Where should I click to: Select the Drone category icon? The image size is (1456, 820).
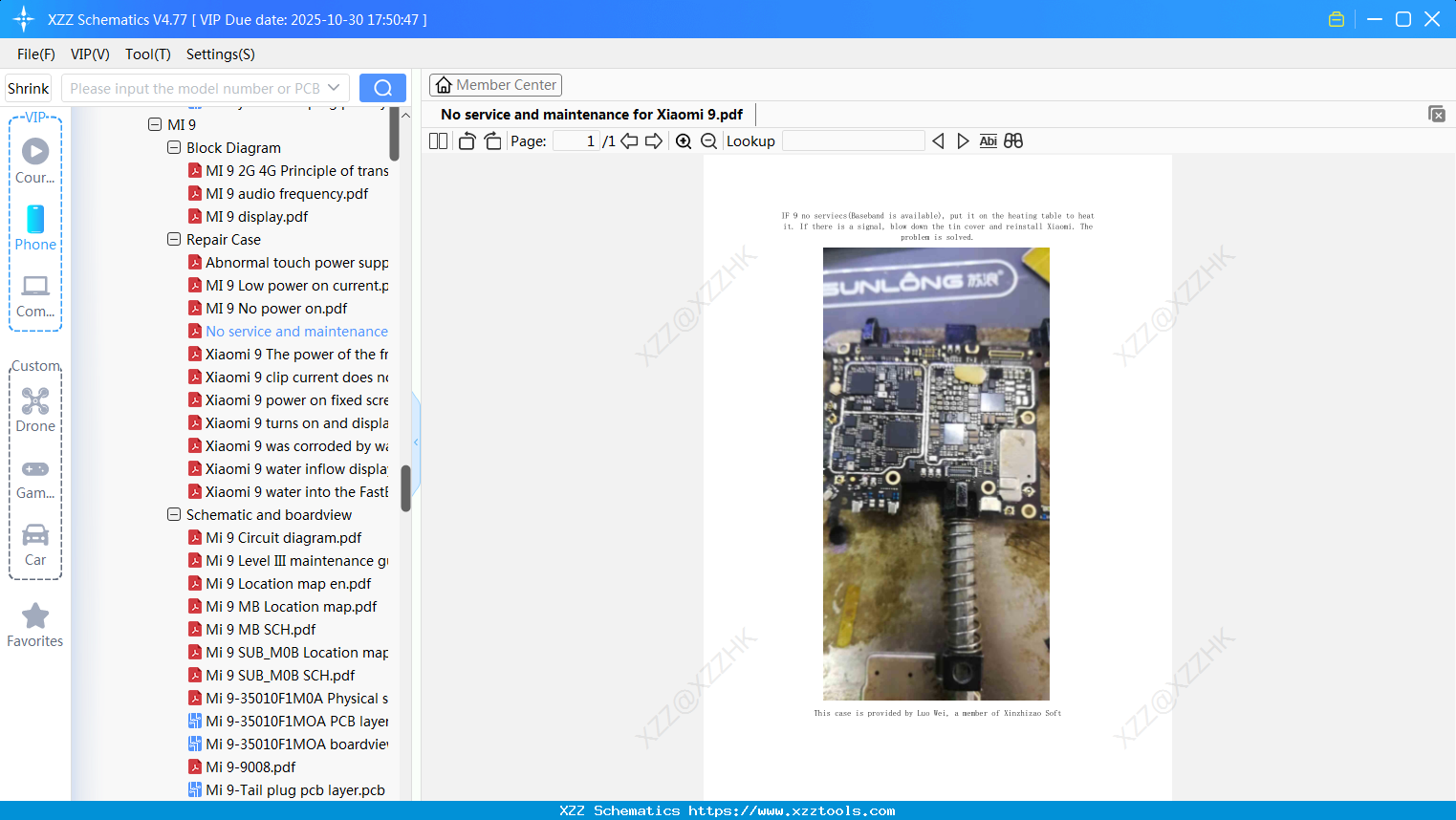(35, 409)
